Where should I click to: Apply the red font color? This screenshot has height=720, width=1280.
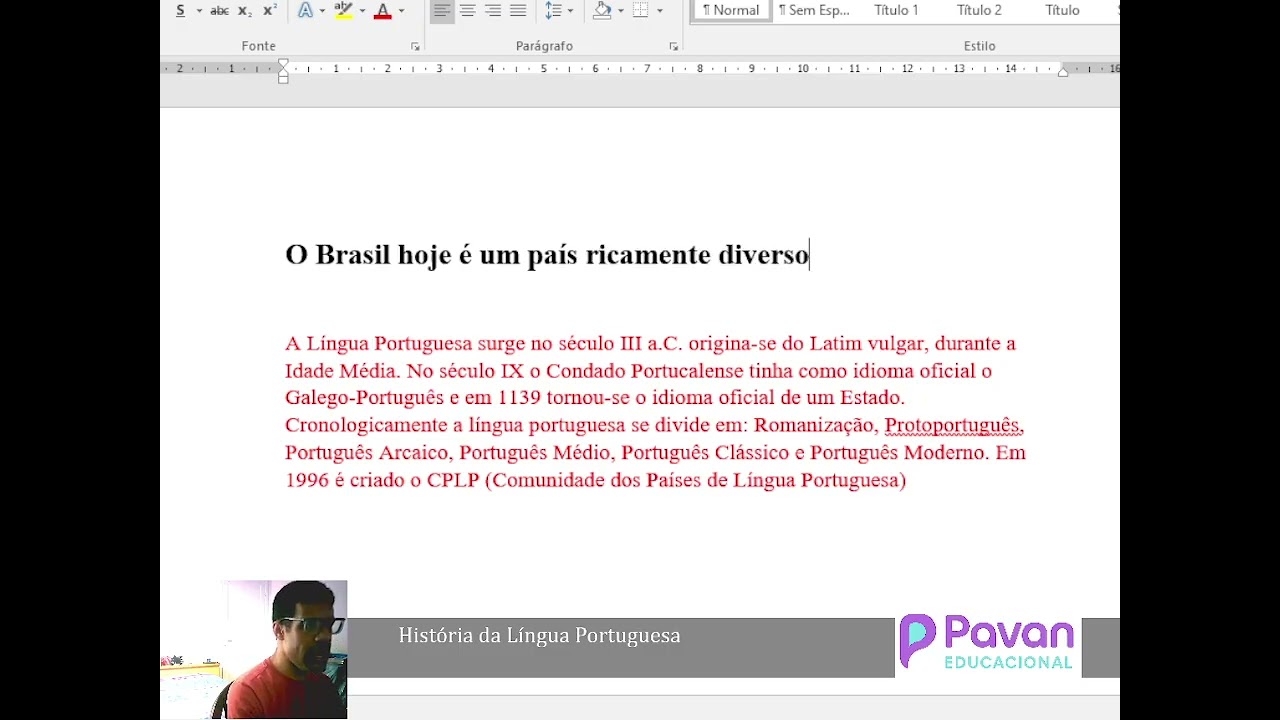tap(382, 11)
